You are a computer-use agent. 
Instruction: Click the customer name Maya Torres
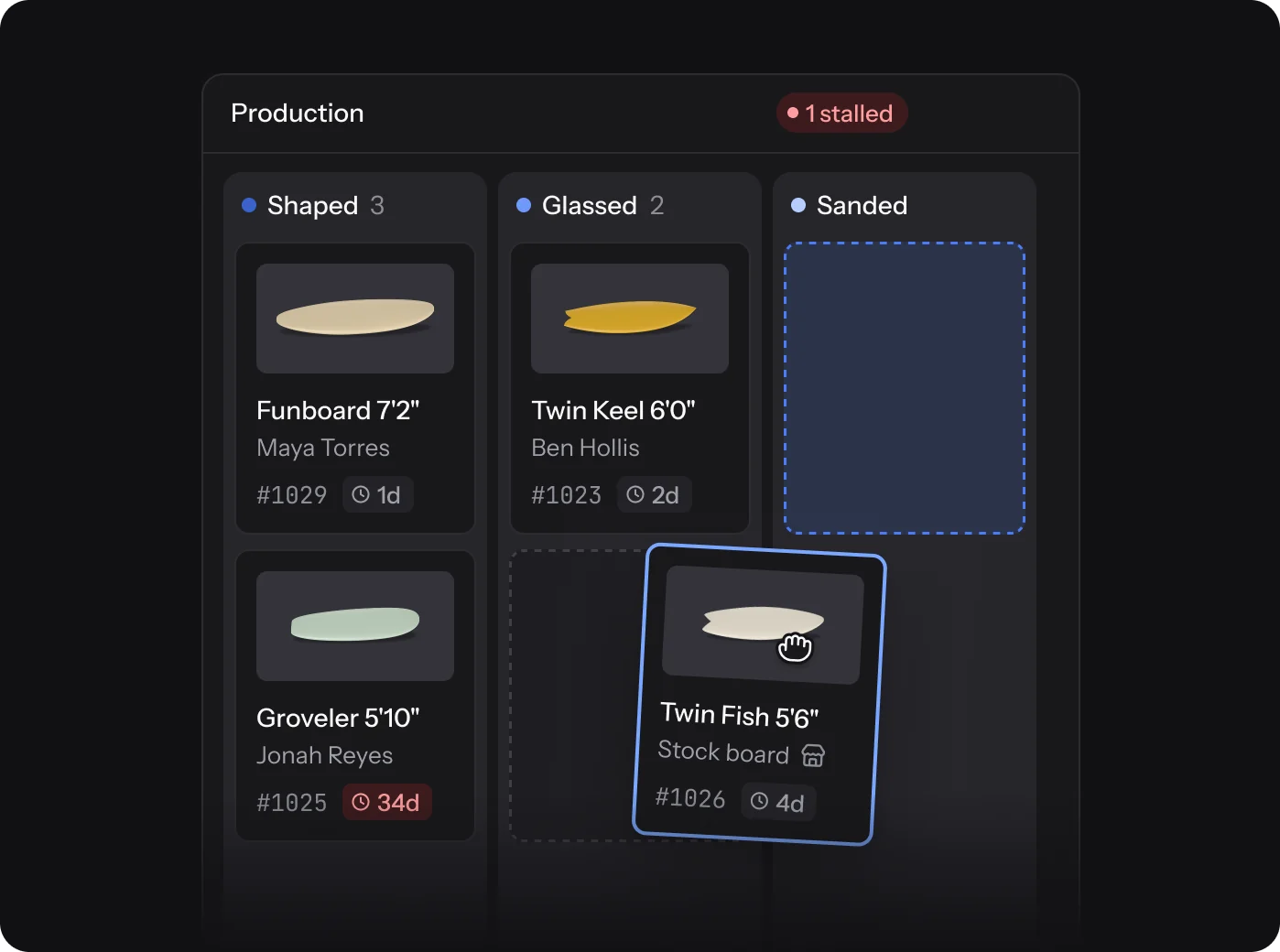[x=323, y=448]
